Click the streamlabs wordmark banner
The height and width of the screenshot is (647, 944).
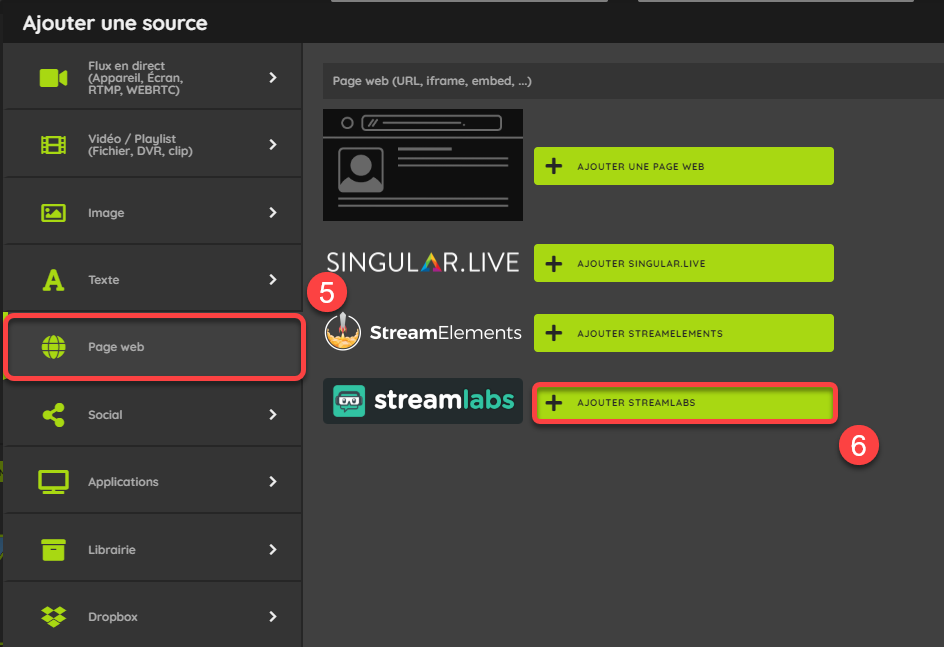[x=423, y=401]
